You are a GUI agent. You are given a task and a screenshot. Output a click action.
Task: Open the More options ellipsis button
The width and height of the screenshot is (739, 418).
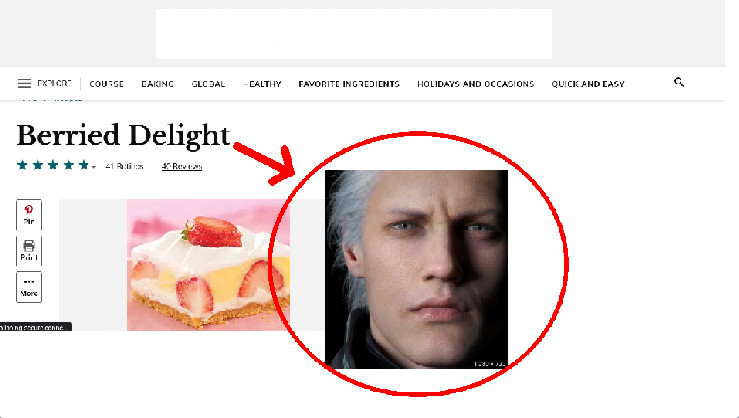point(29,287)
